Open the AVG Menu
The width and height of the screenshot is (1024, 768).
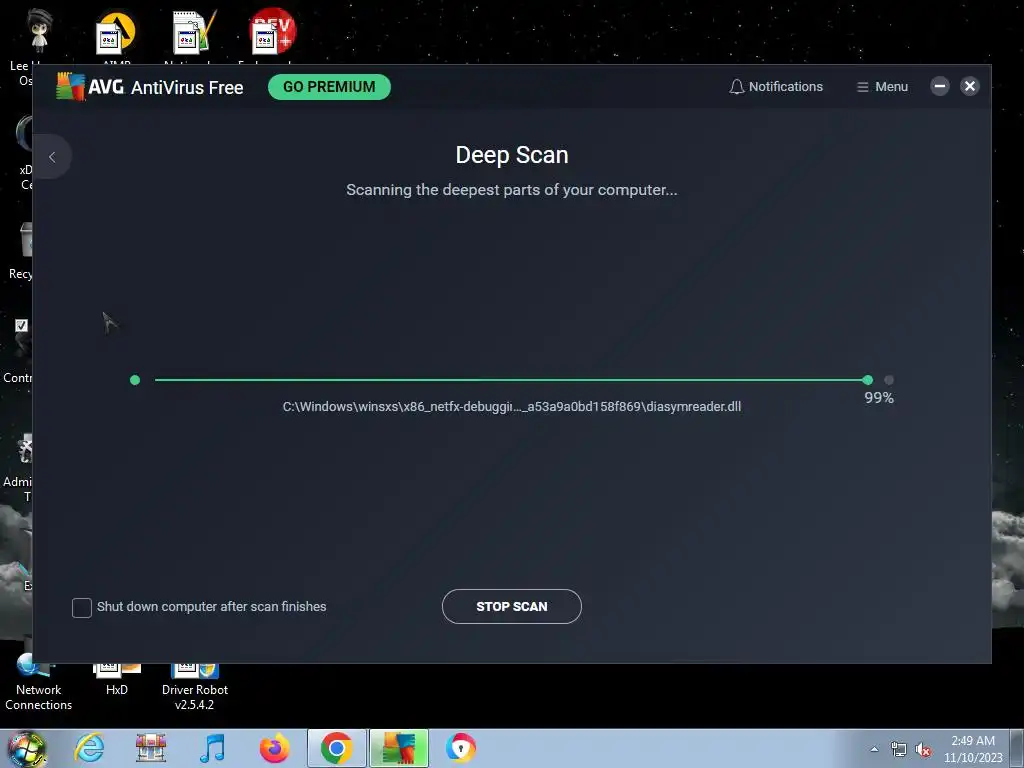(882, 86)
